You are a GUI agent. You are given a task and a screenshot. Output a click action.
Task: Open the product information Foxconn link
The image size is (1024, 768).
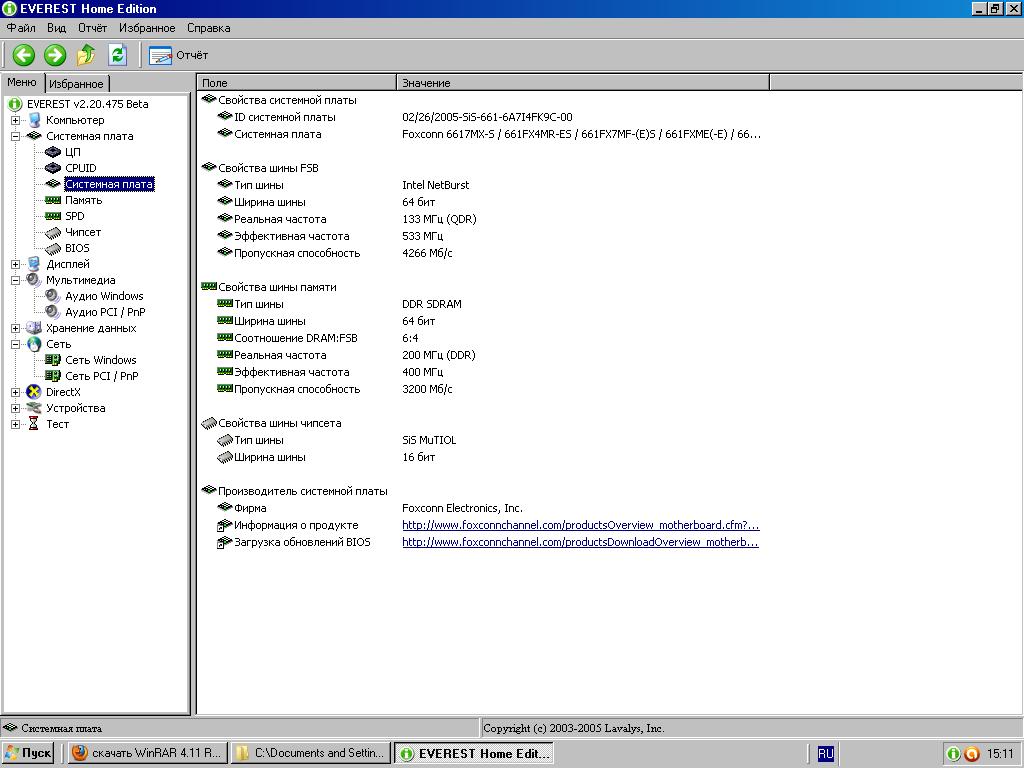tap(580, 525)
